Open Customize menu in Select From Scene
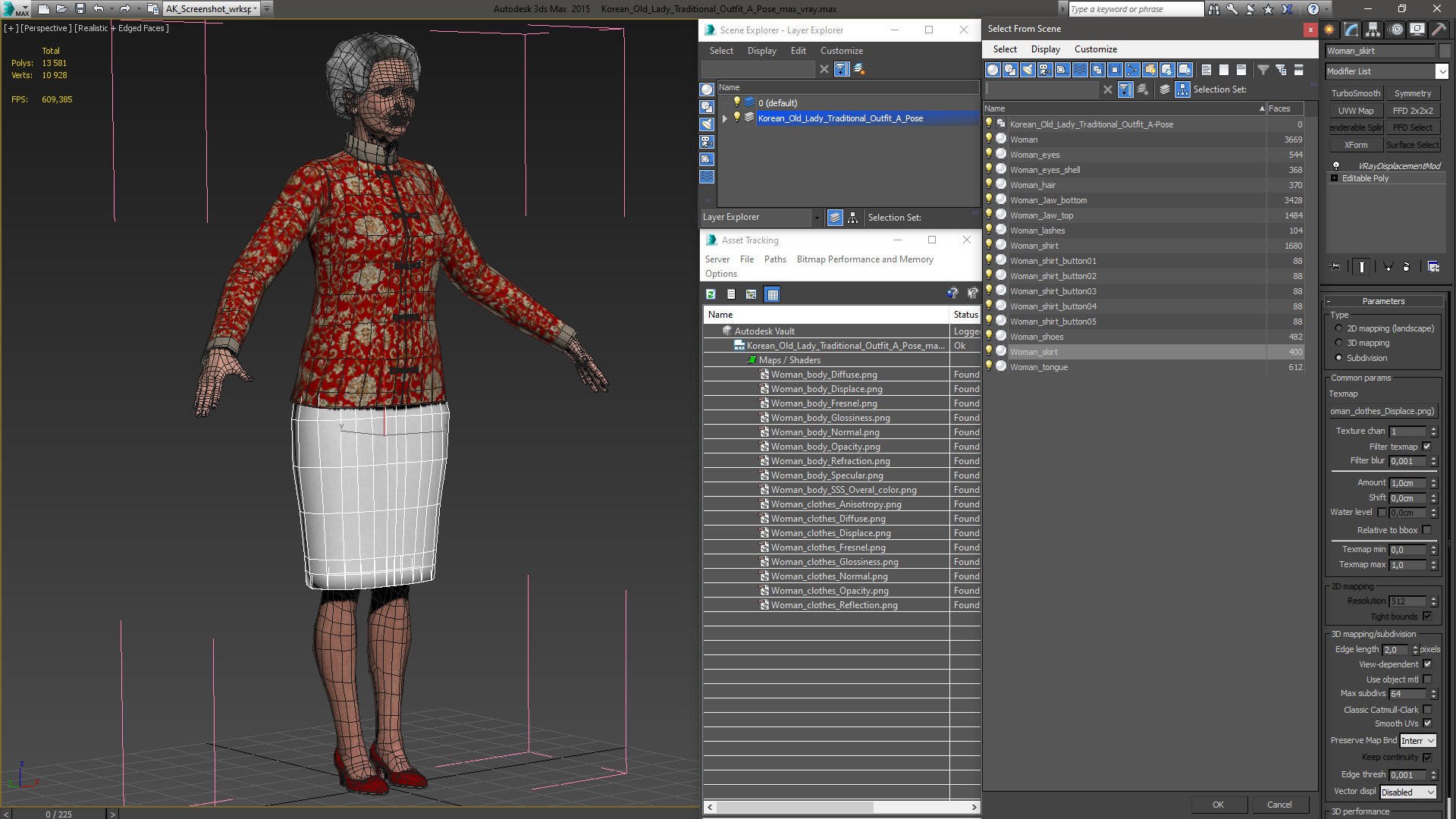Screen dimensions: 1456x819 (1095, 49)
